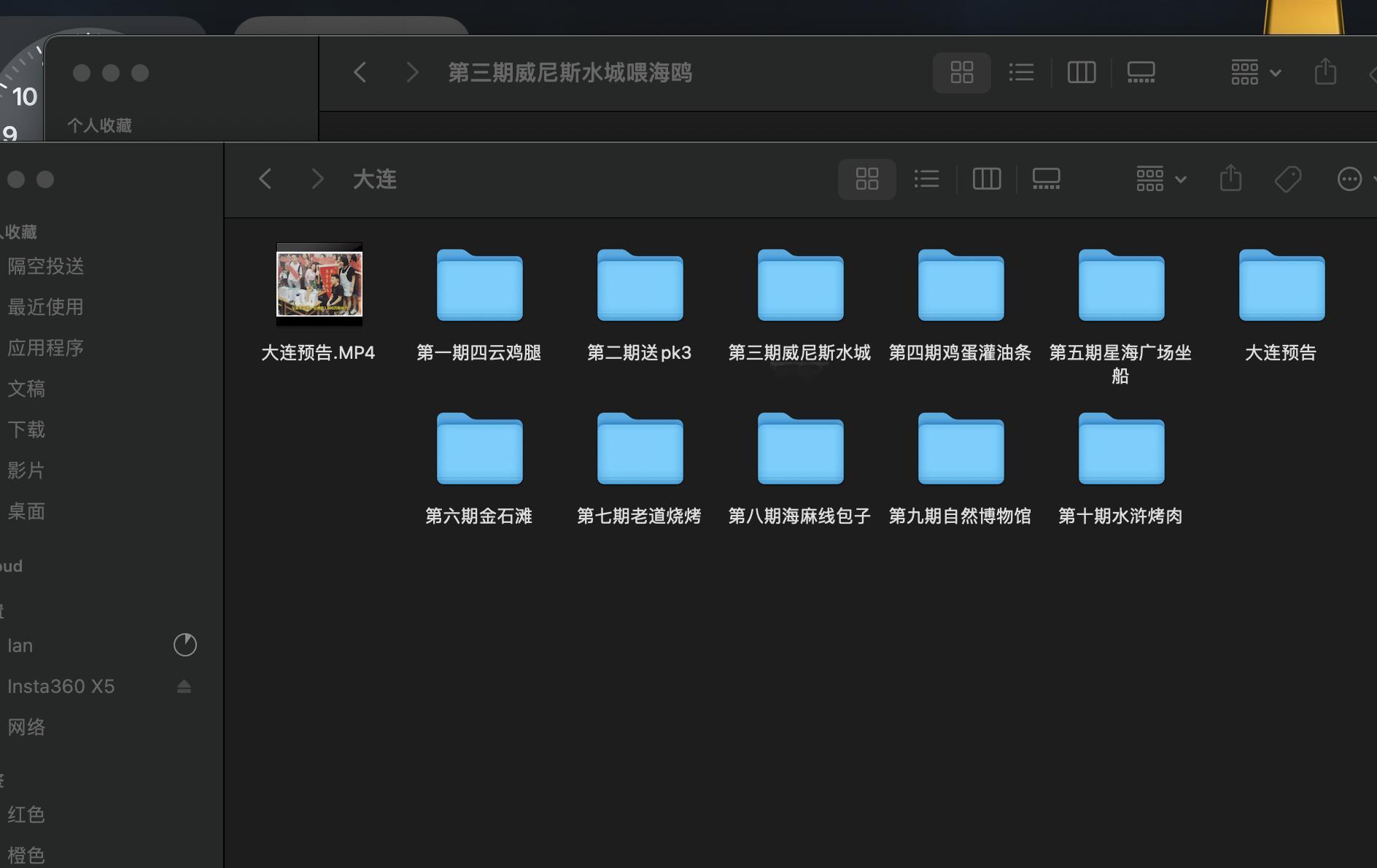Open 桌面 in the sidebar

point(26,511)
